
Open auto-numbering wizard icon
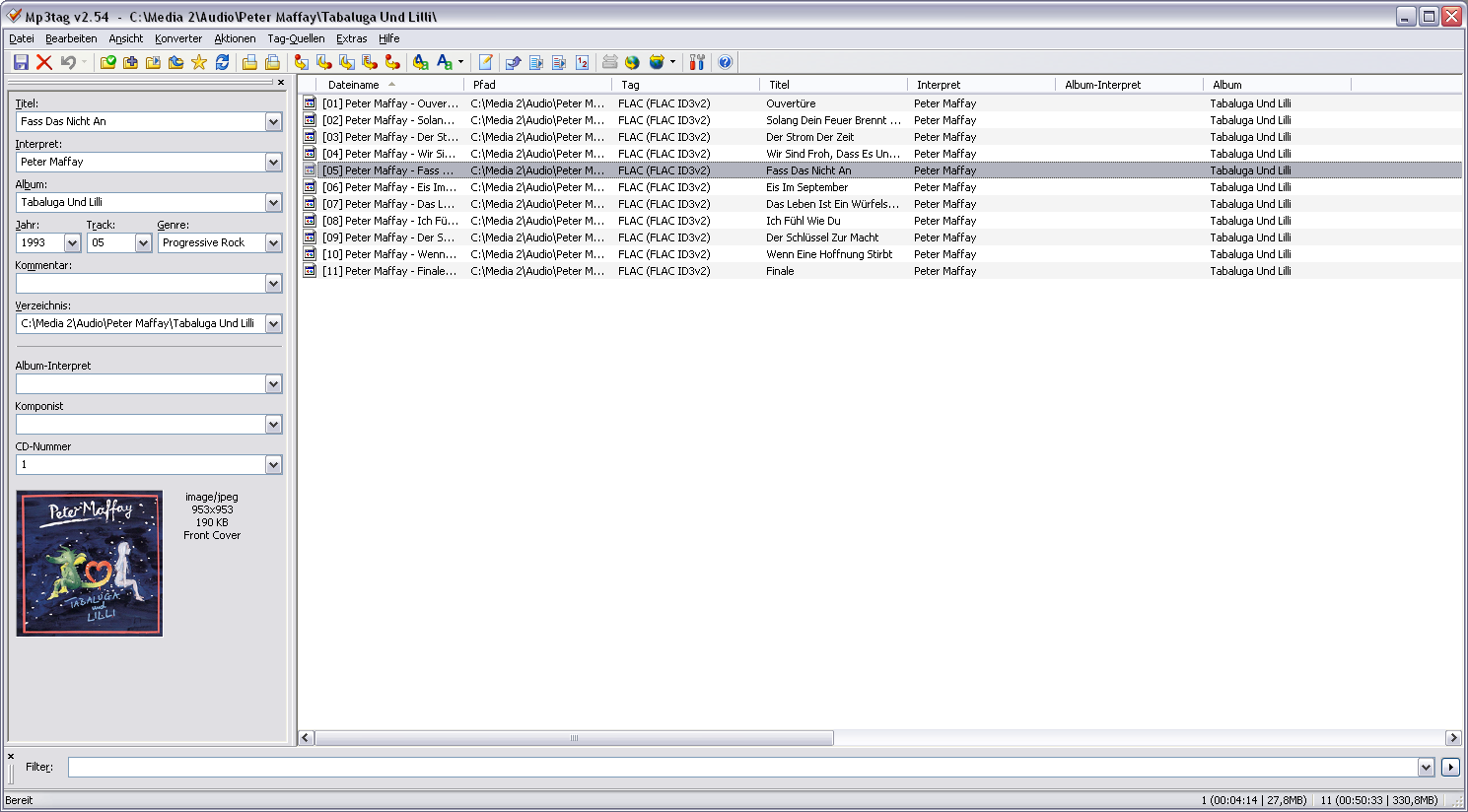point(582,62)
